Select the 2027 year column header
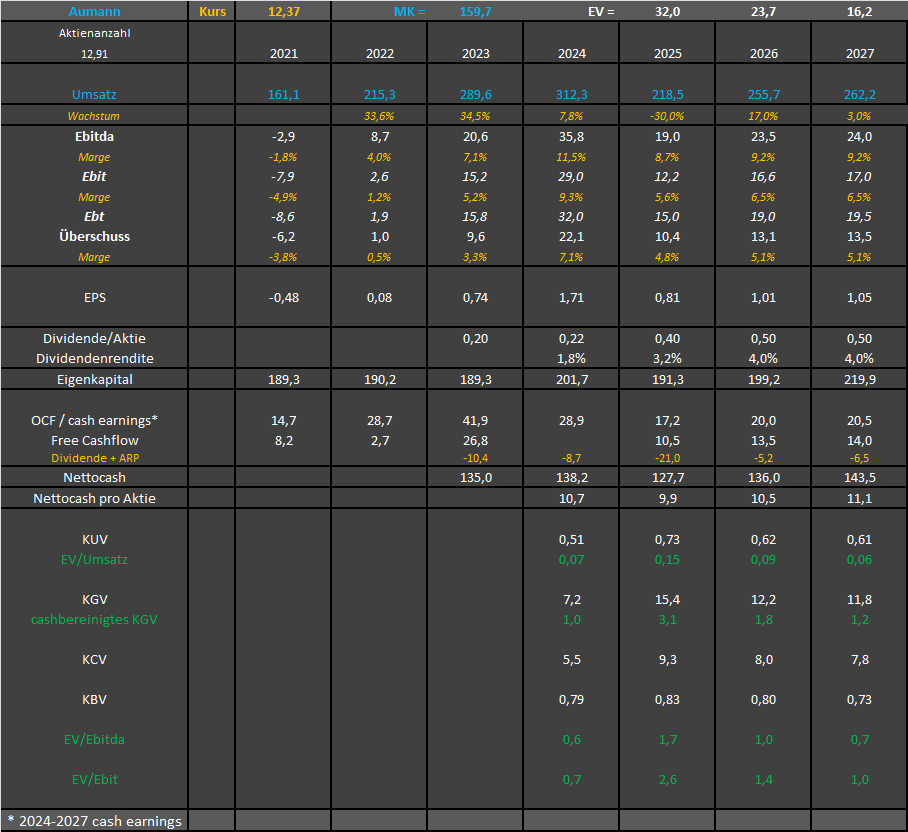 859,54
